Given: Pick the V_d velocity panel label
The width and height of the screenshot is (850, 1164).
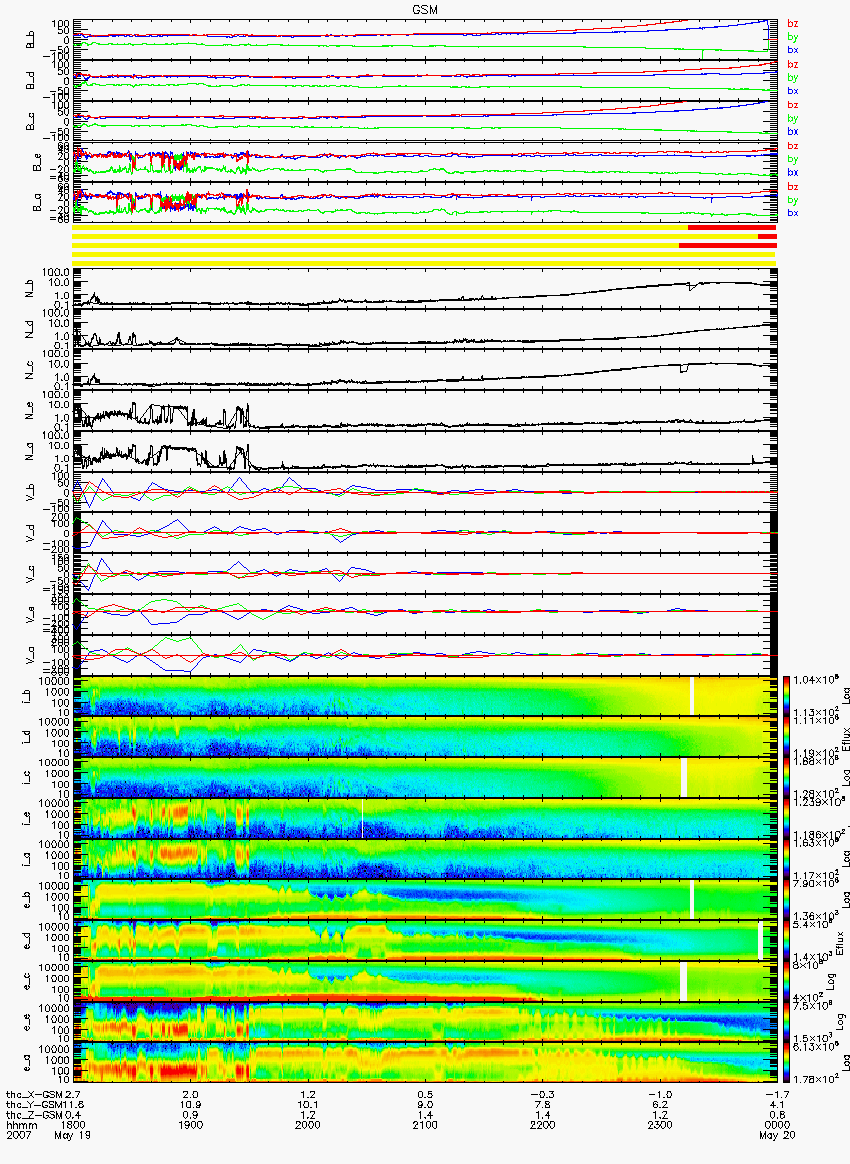Looking at the screenshot, I should pos(30,532).
